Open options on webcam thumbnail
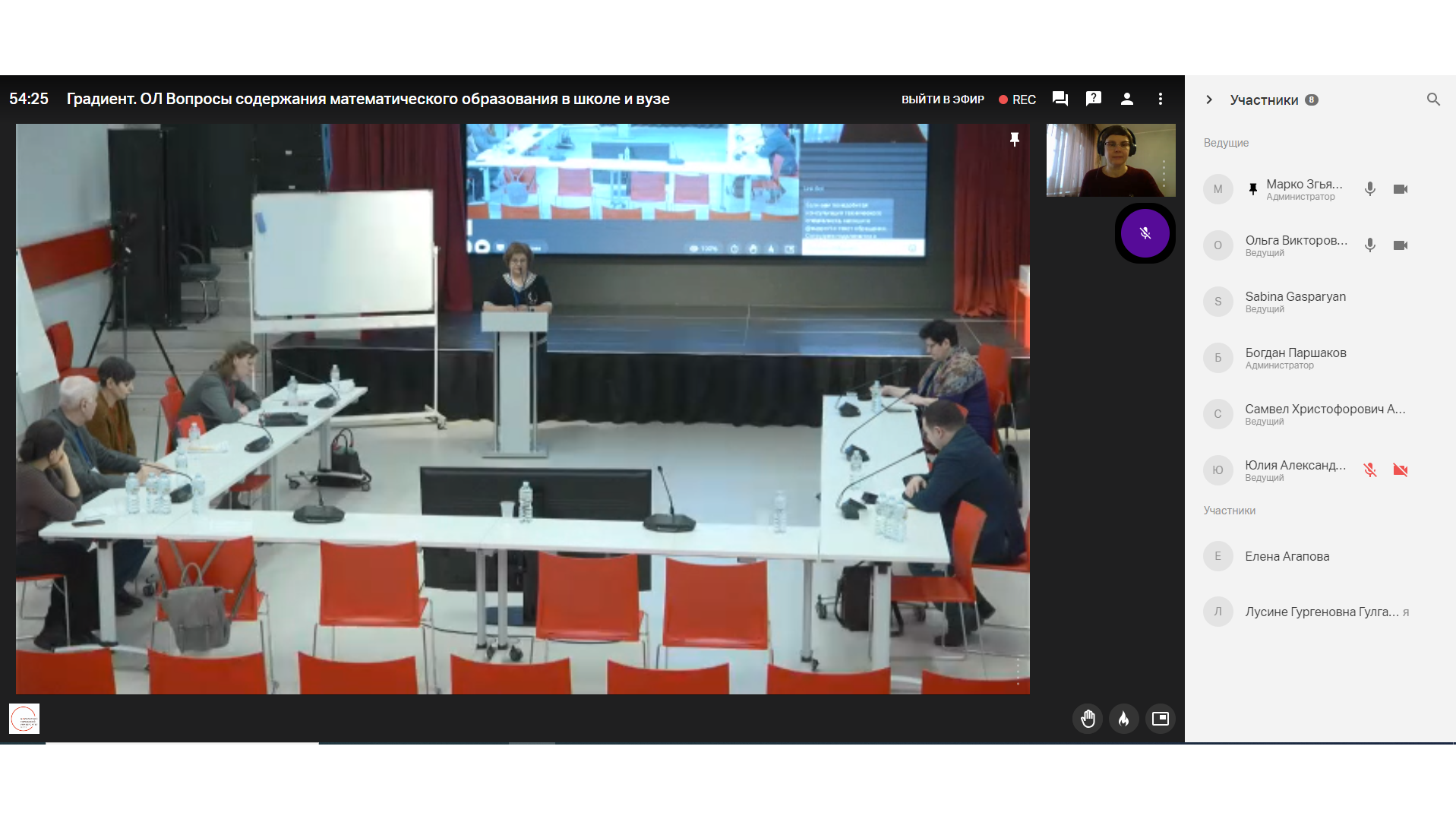Viewport: 1456px width, 819px height. pos(1163,173)
